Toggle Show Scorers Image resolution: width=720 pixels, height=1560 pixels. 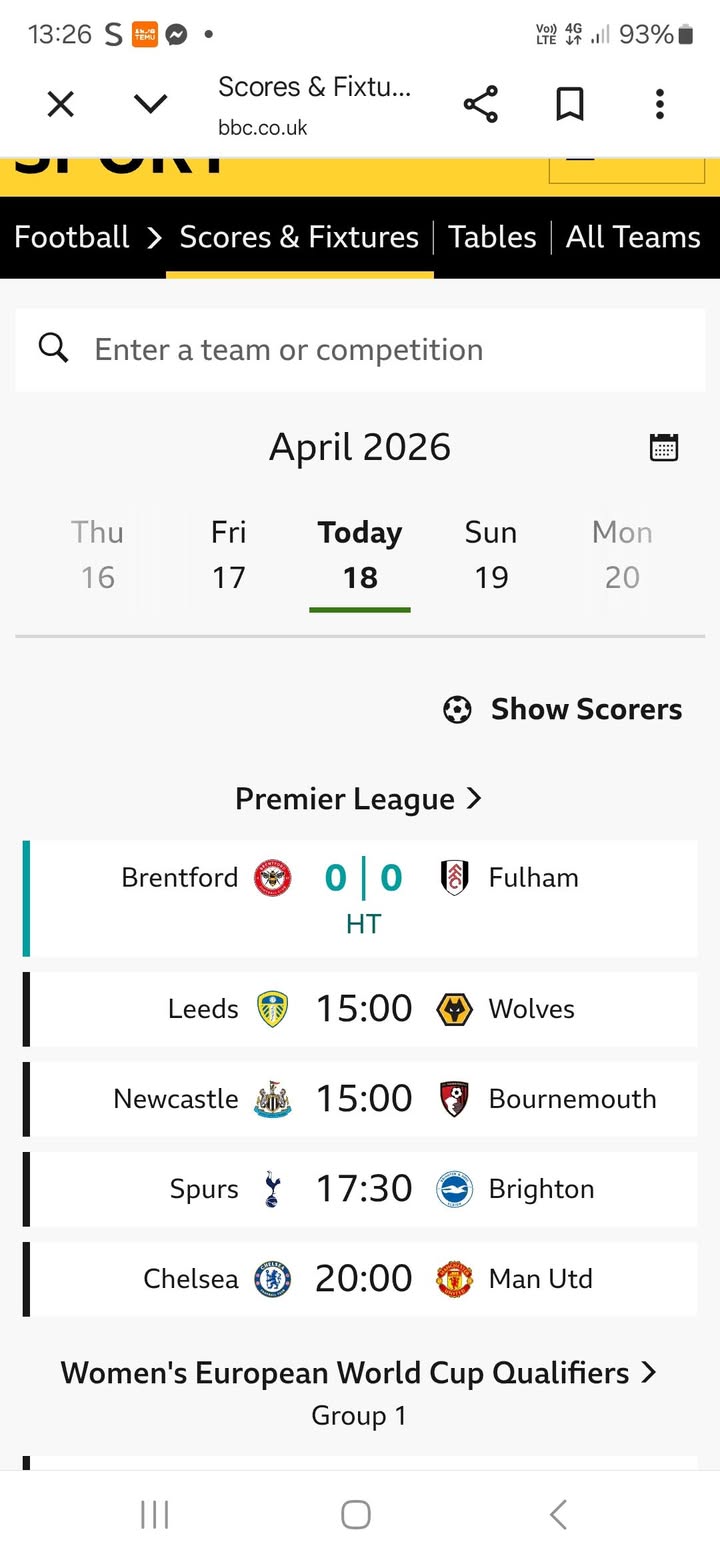(563, 709)
